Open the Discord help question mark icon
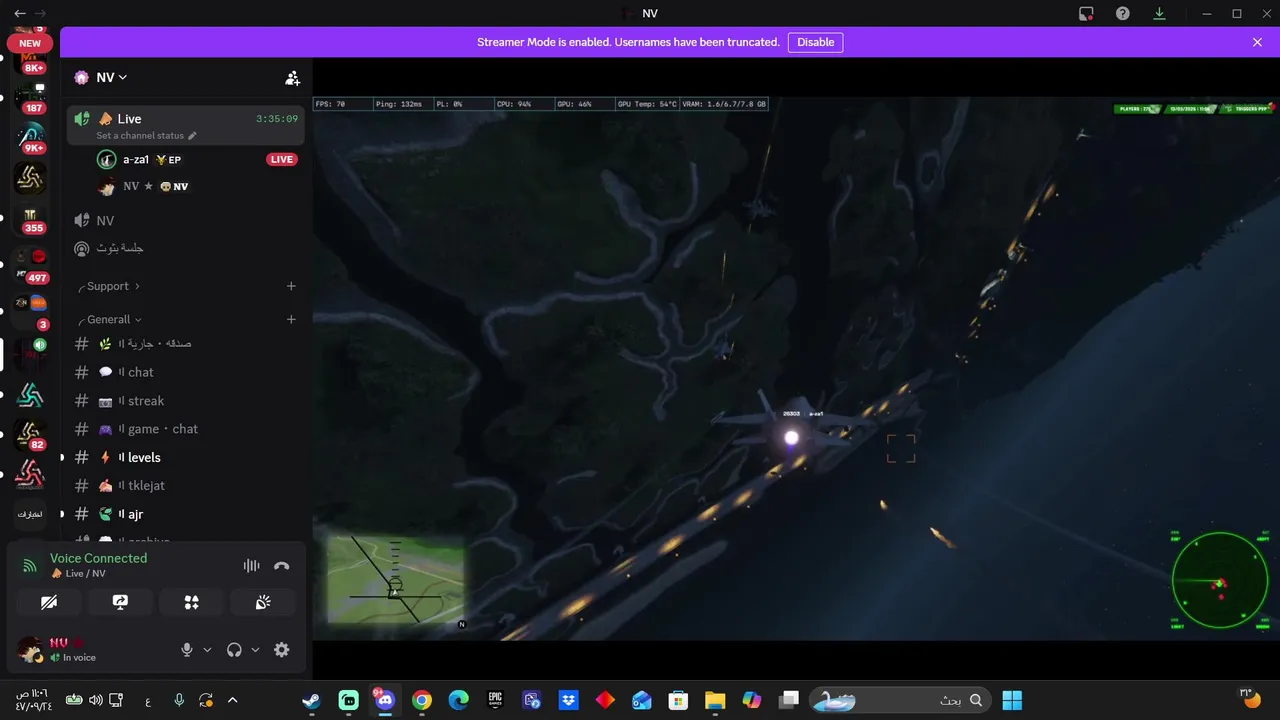This screenshot has height=720, width=1280. pyautogui.click(x=1123, y=13)
